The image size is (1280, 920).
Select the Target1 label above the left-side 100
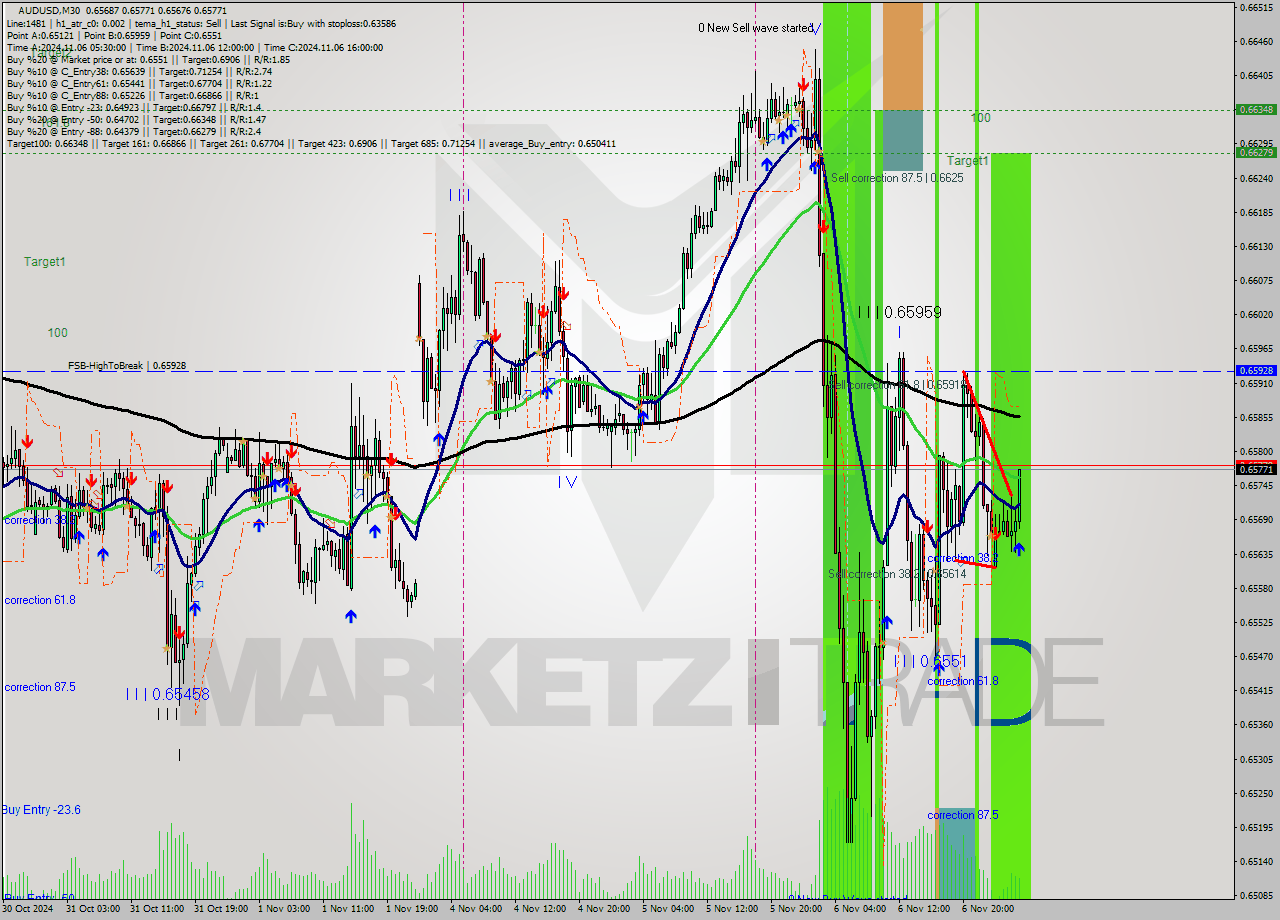click(x=45, y=261)
